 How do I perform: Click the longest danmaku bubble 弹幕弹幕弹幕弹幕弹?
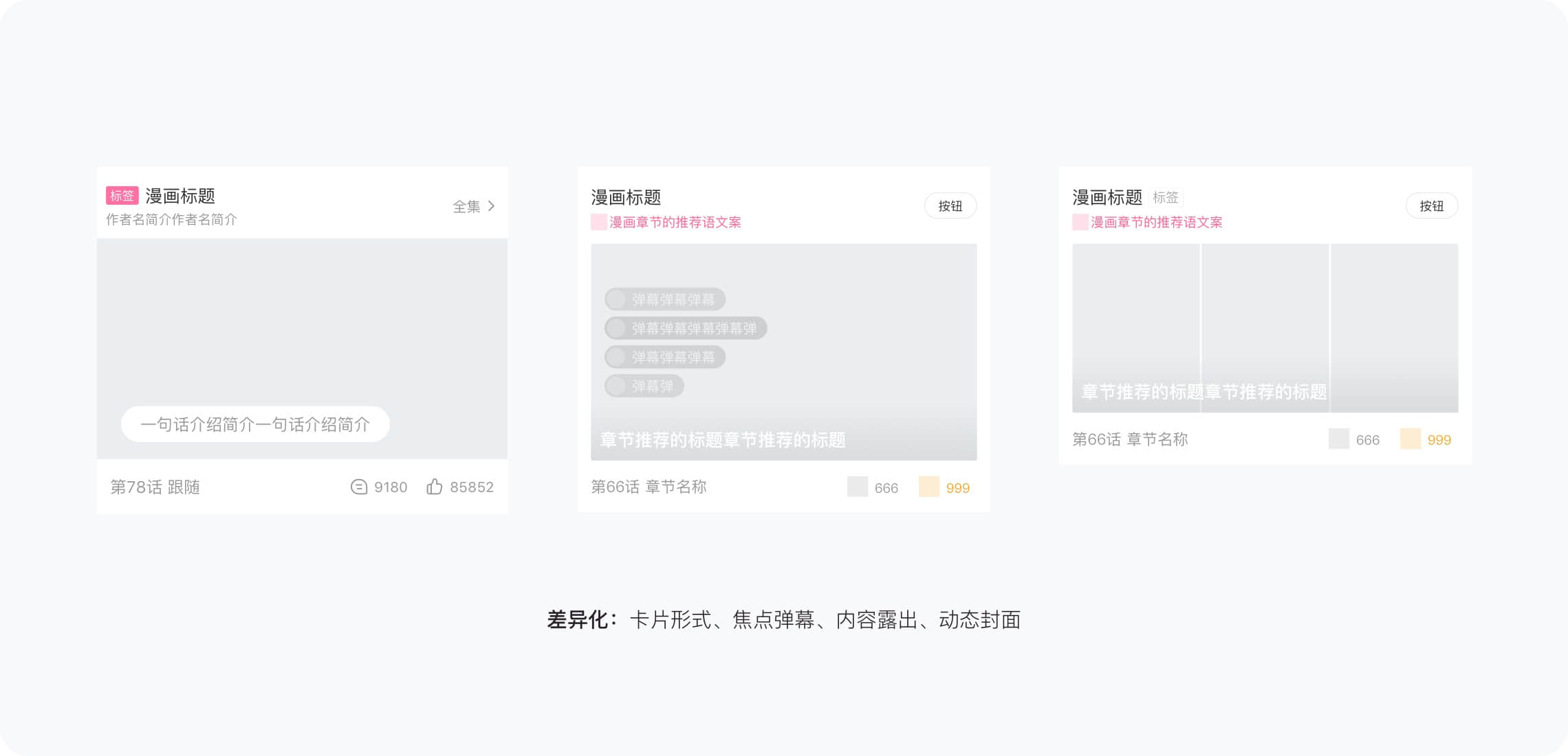(685, 329)
